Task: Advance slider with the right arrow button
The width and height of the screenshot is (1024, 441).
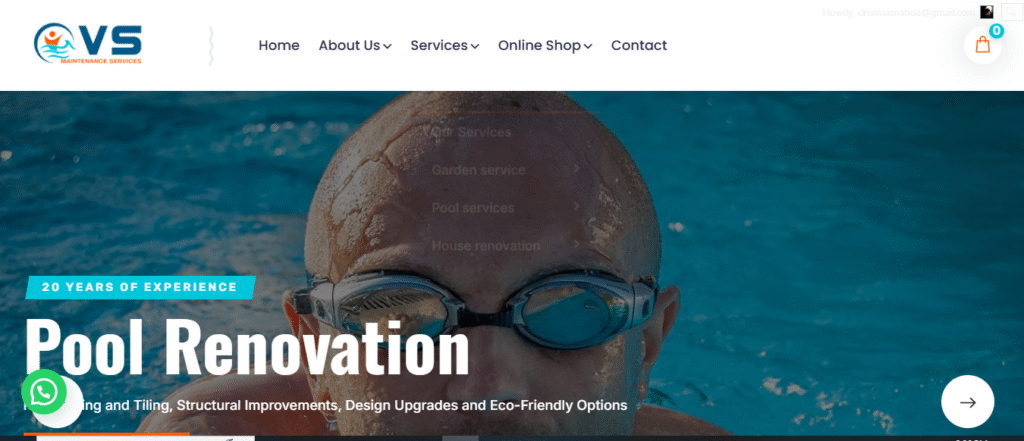Action: 967,402
